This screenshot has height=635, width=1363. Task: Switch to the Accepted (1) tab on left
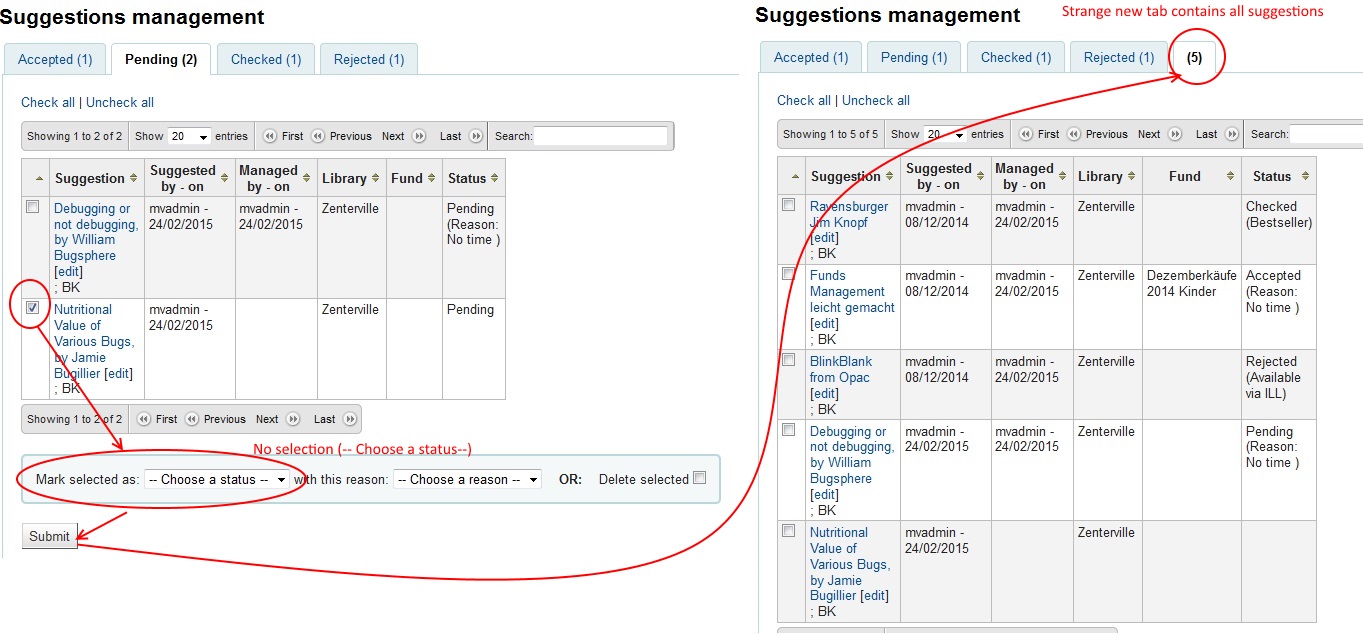(55, 59)
